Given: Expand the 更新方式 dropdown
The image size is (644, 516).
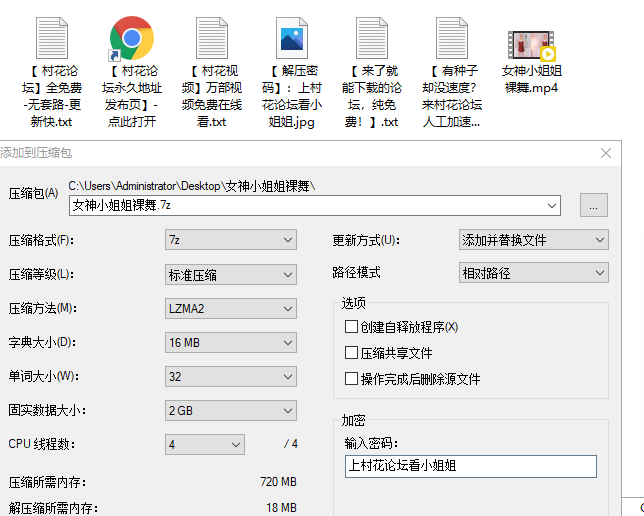Looking at the screenshot, I should [x=533, y=240].
